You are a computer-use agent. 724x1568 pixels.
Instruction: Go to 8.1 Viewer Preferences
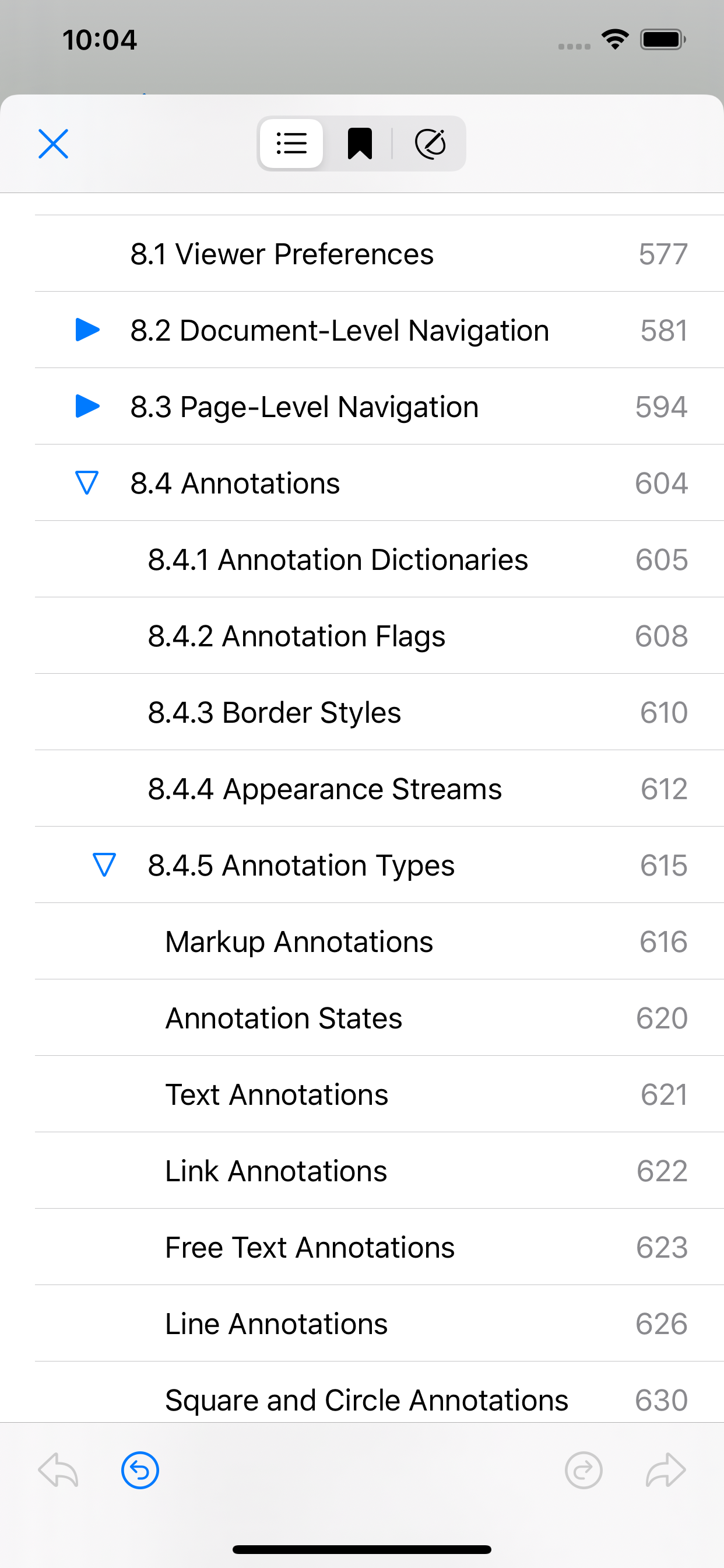point(379,253)
